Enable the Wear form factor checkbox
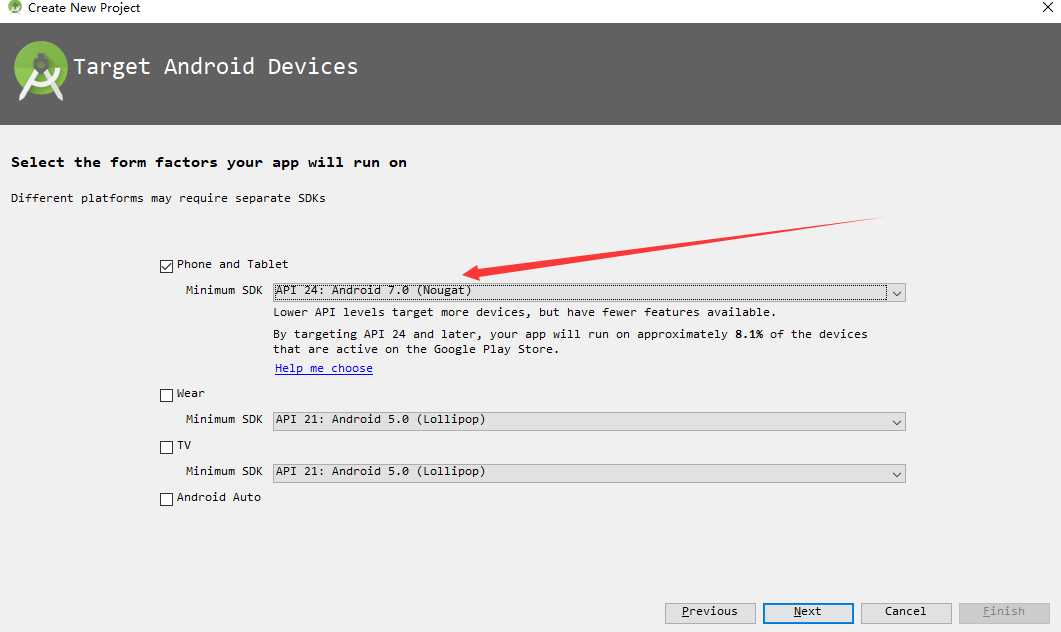 click(166, 395)
